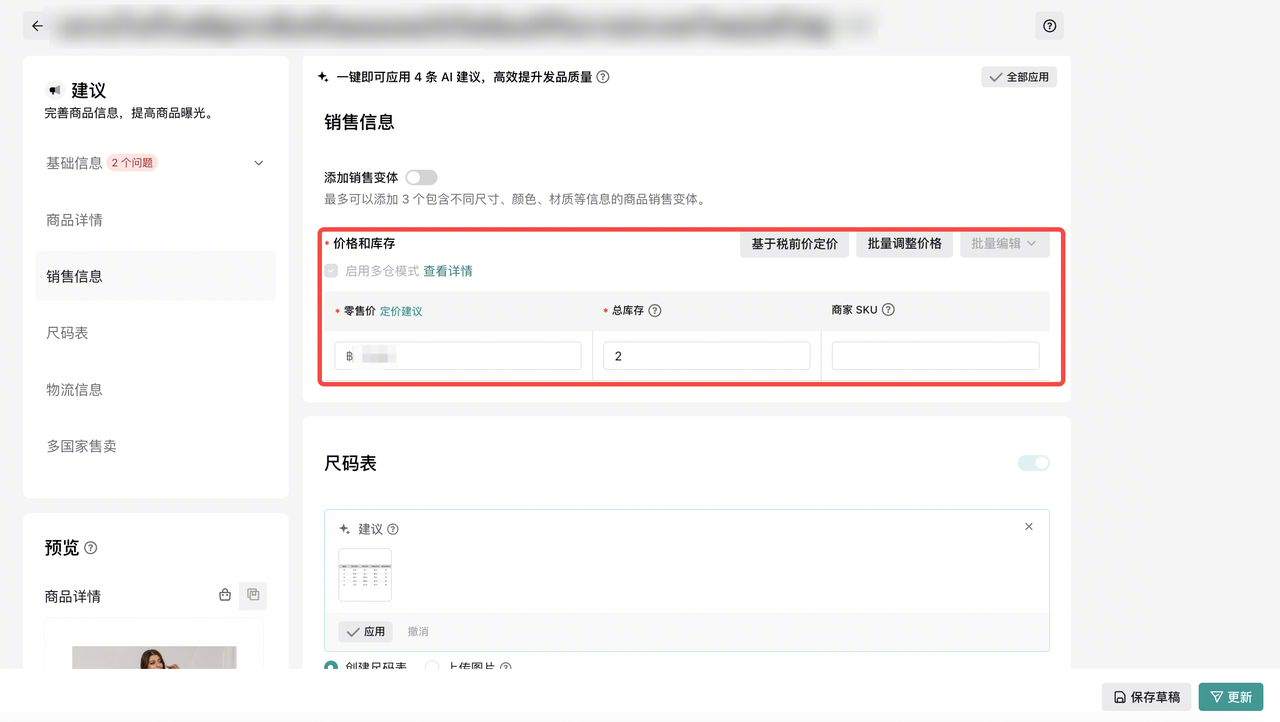Expand the 基础信息 section chevron
The width and height of the screenshot is (1280, 722).
pos(258,163)
